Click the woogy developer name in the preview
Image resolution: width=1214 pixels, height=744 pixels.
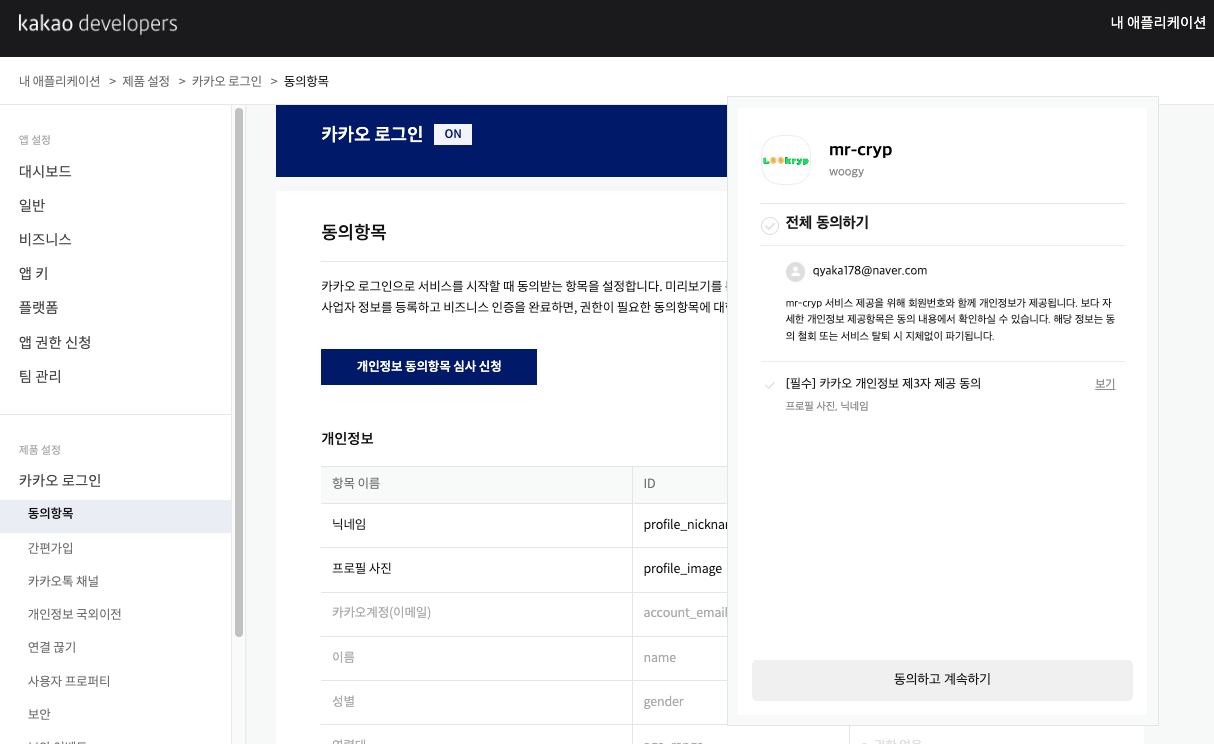click(846, 172)
